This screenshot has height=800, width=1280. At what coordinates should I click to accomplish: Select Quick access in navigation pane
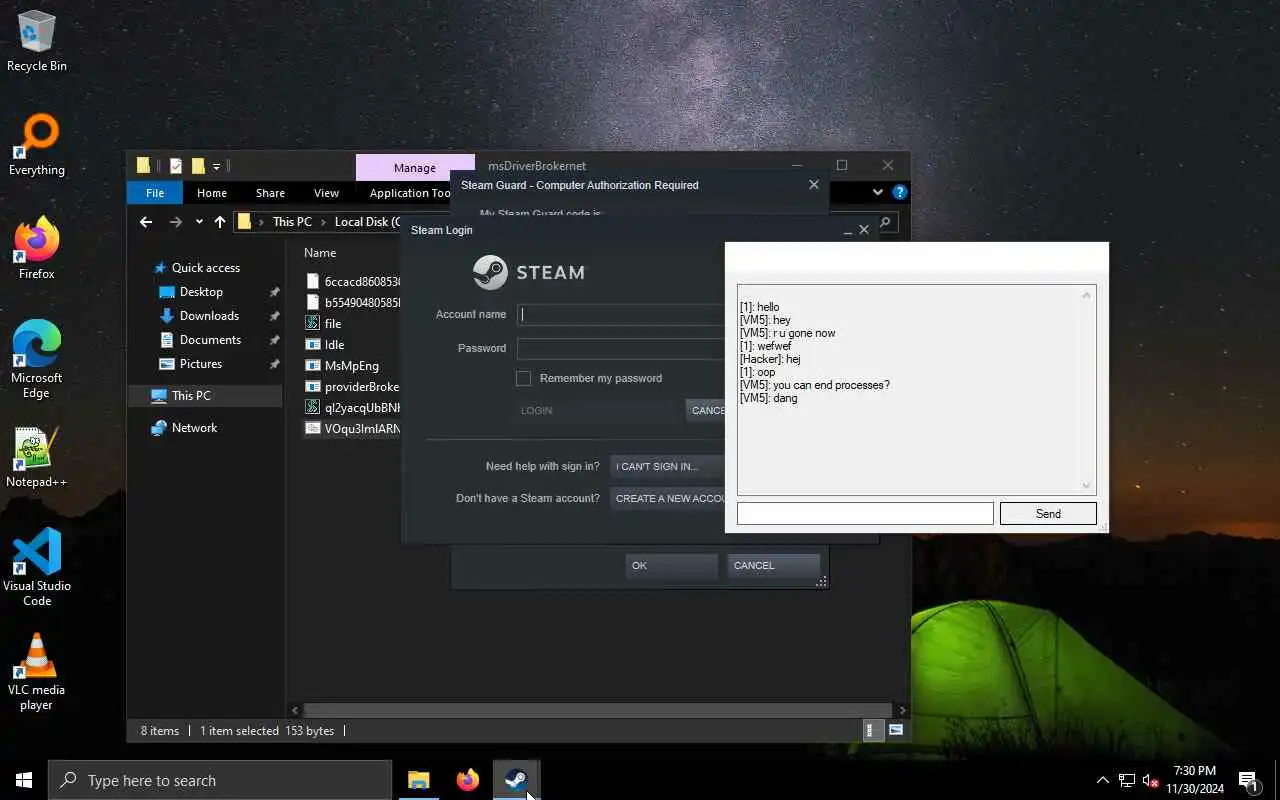[x=206, y=268]
